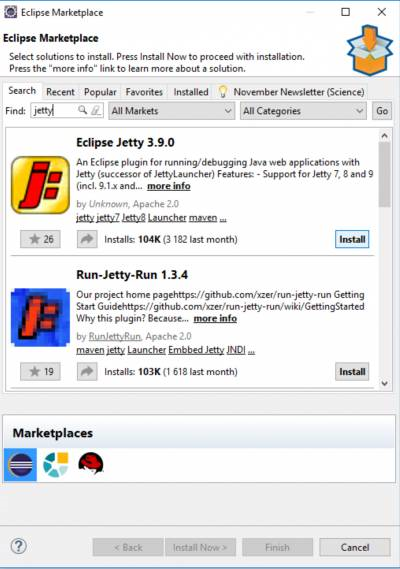Clear the Find field with the eraser icon
Viewport: 400px width, 569px height.
coord(95,110)
